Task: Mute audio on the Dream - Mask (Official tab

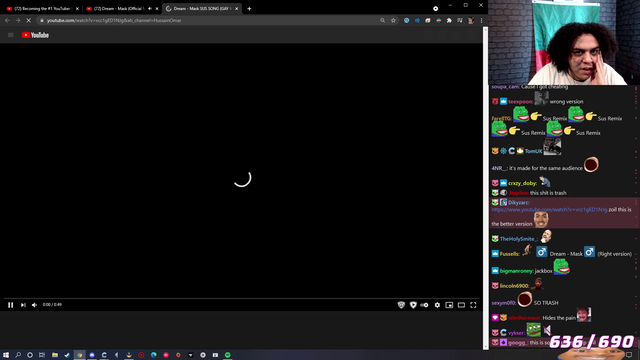Action: coord(150,9)
